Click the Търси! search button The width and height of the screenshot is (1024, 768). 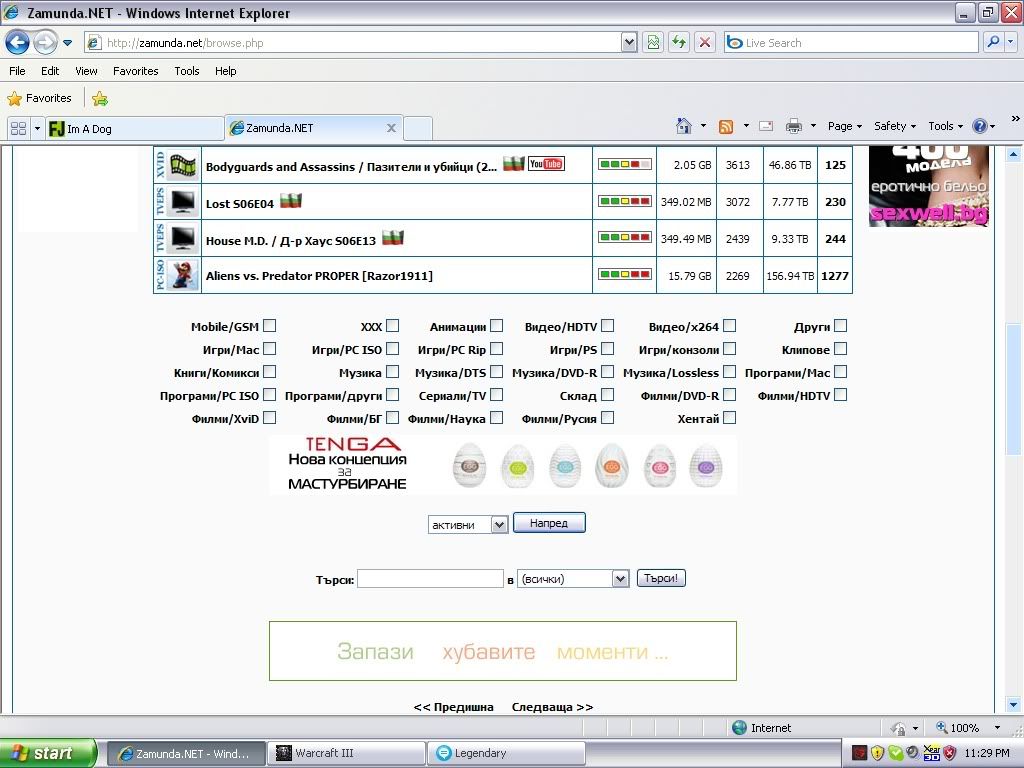coord(661,578)
